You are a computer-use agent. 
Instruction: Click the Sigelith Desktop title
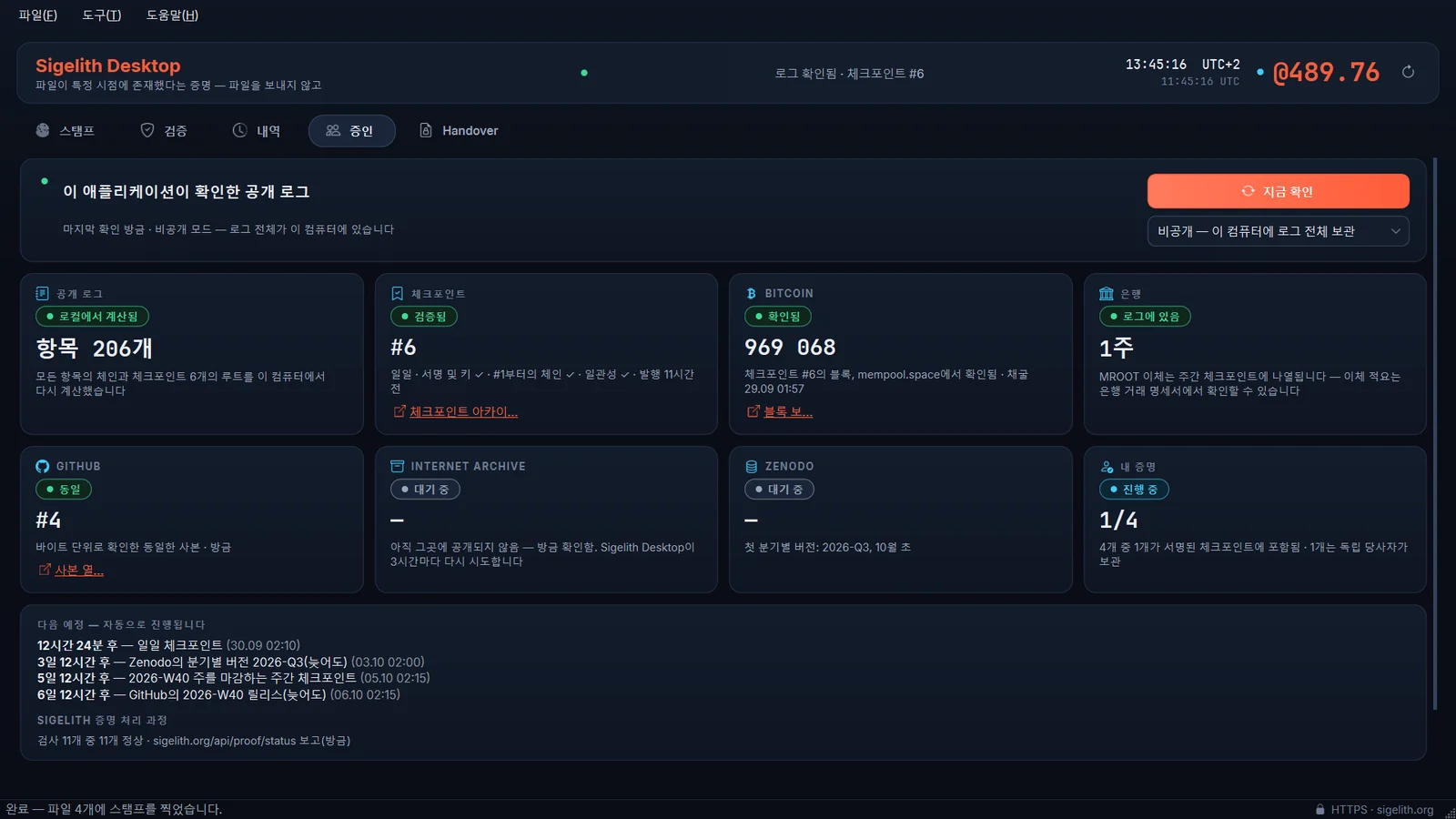click(x=108, y=66)
